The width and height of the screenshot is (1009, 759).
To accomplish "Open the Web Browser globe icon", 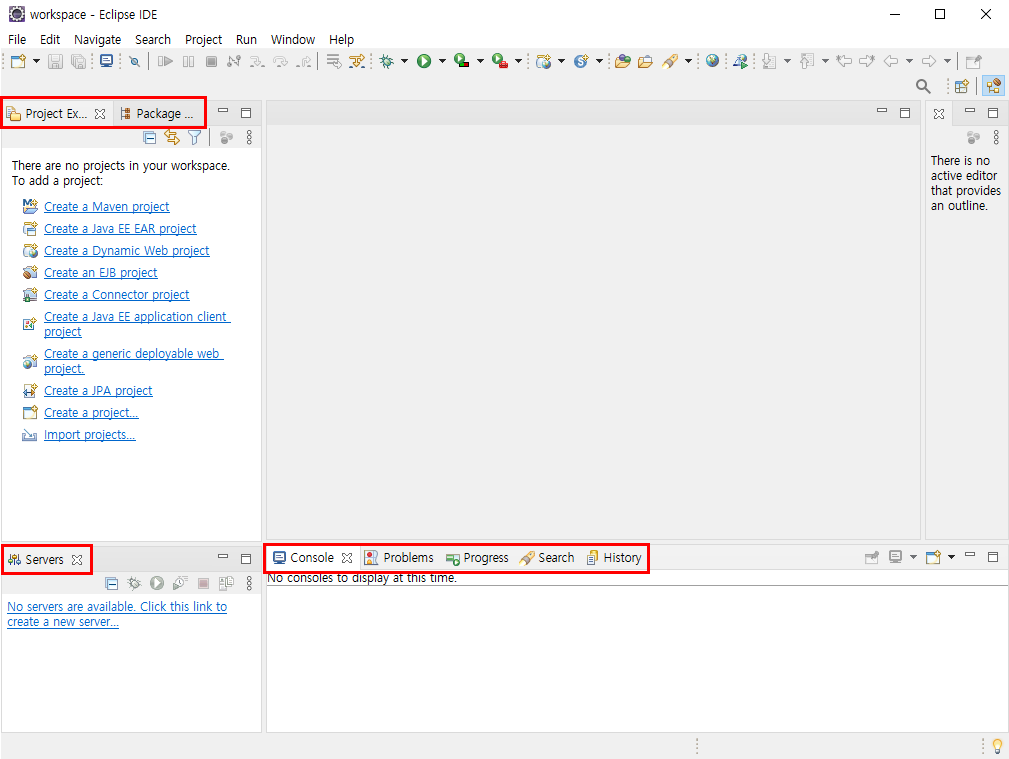I will tap(712, 61).
